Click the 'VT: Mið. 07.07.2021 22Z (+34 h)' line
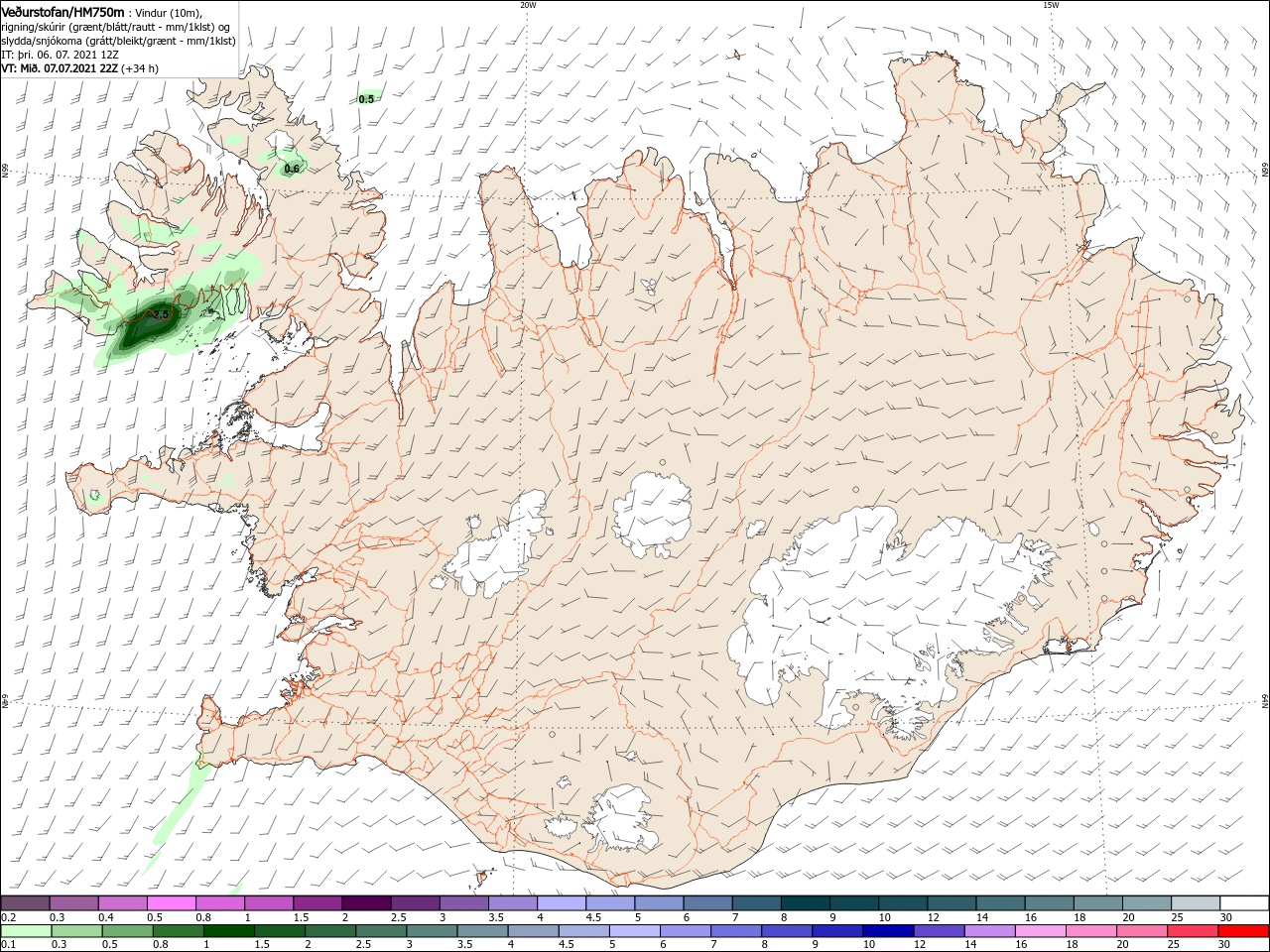Image resolution: width=1270 pixels, height=952 pixels. (x=79, y=68)
